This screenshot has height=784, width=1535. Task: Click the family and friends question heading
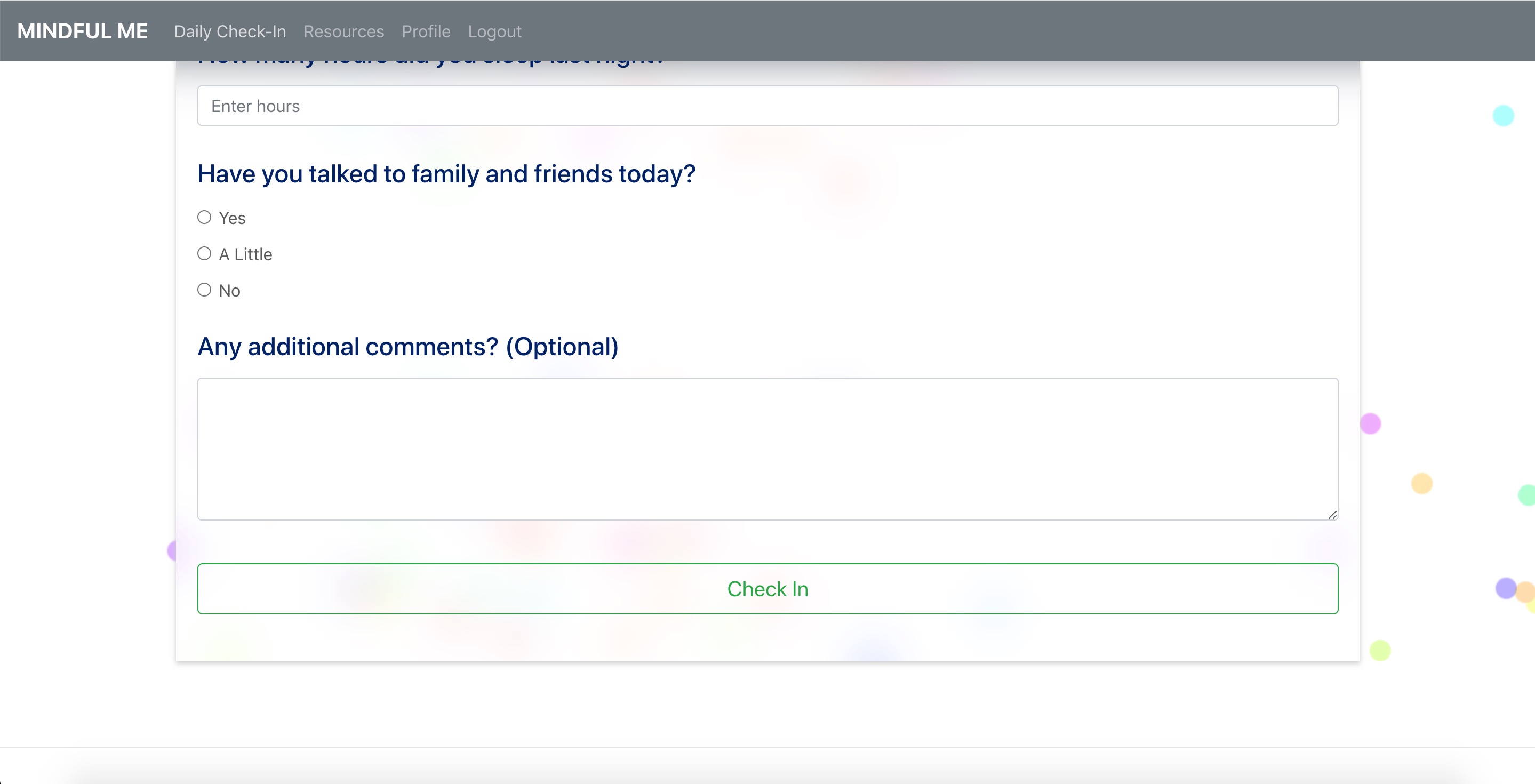tap(446, 174)
